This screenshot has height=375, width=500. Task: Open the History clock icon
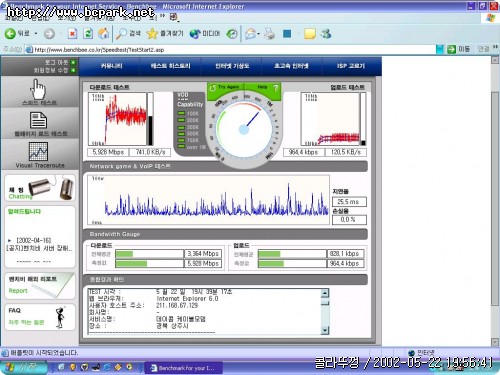coord(232,33)
